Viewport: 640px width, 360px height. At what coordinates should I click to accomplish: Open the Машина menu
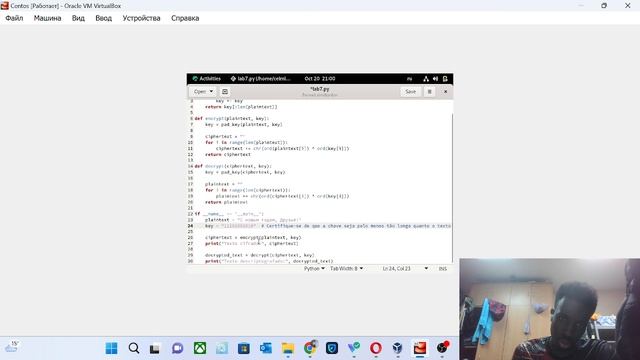[x=47, y=18]
